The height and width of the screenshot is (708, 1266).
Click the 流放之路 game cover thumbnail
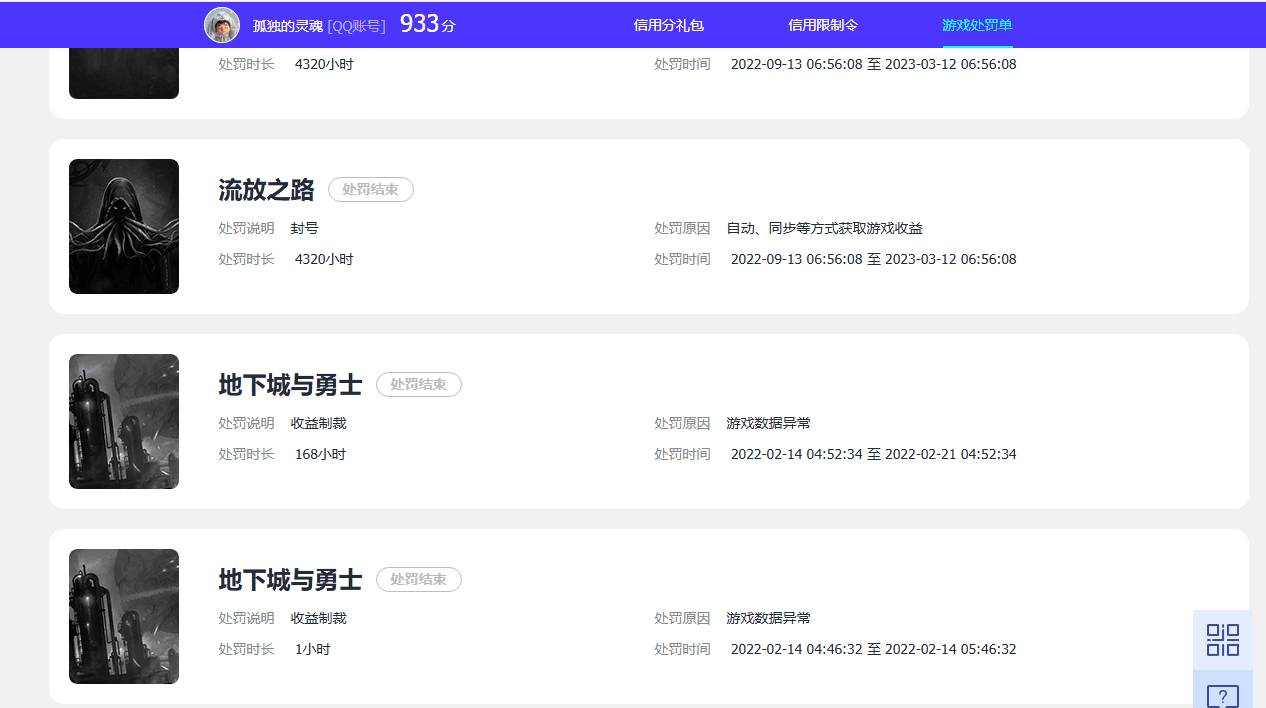124,226
